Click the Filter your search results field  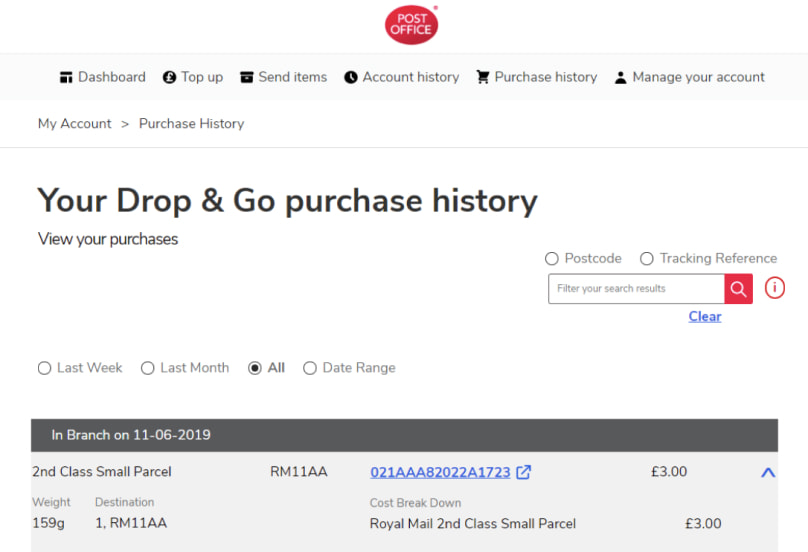636,289
